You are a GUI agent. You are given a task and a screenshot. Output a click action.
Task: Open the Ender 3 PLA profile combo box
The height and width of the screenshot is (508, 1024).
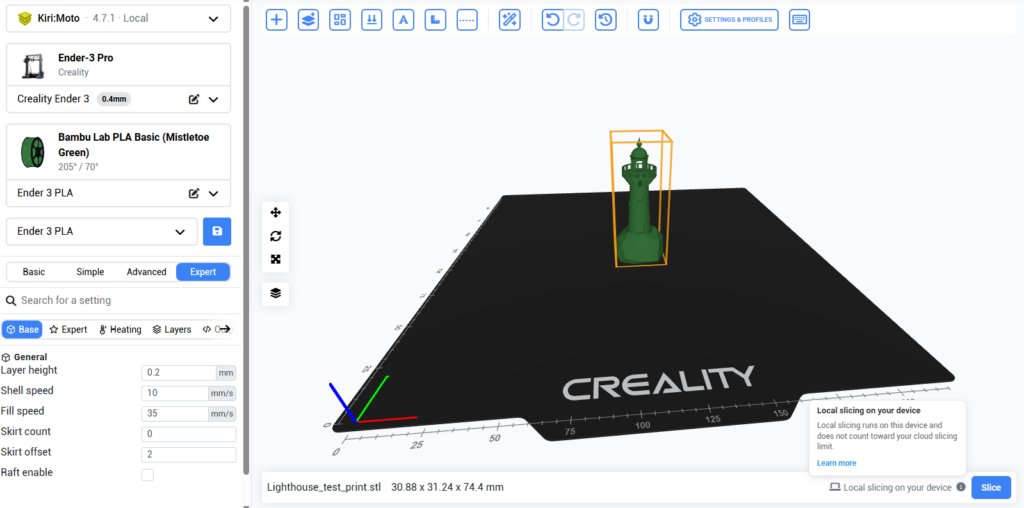pyautogui.click(x=102, y=232)
